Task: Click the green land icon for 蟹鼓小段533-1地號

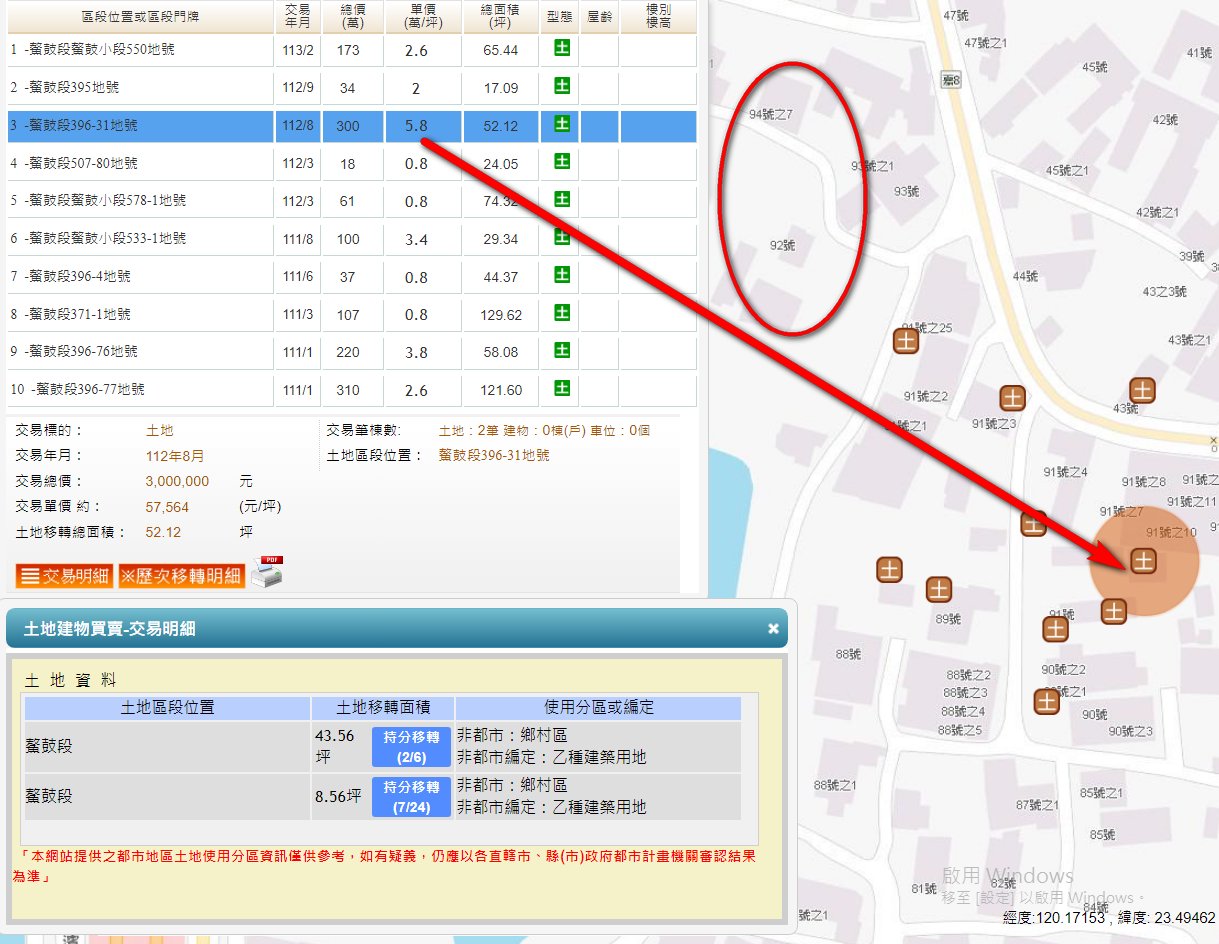Action: pos(562,237)
